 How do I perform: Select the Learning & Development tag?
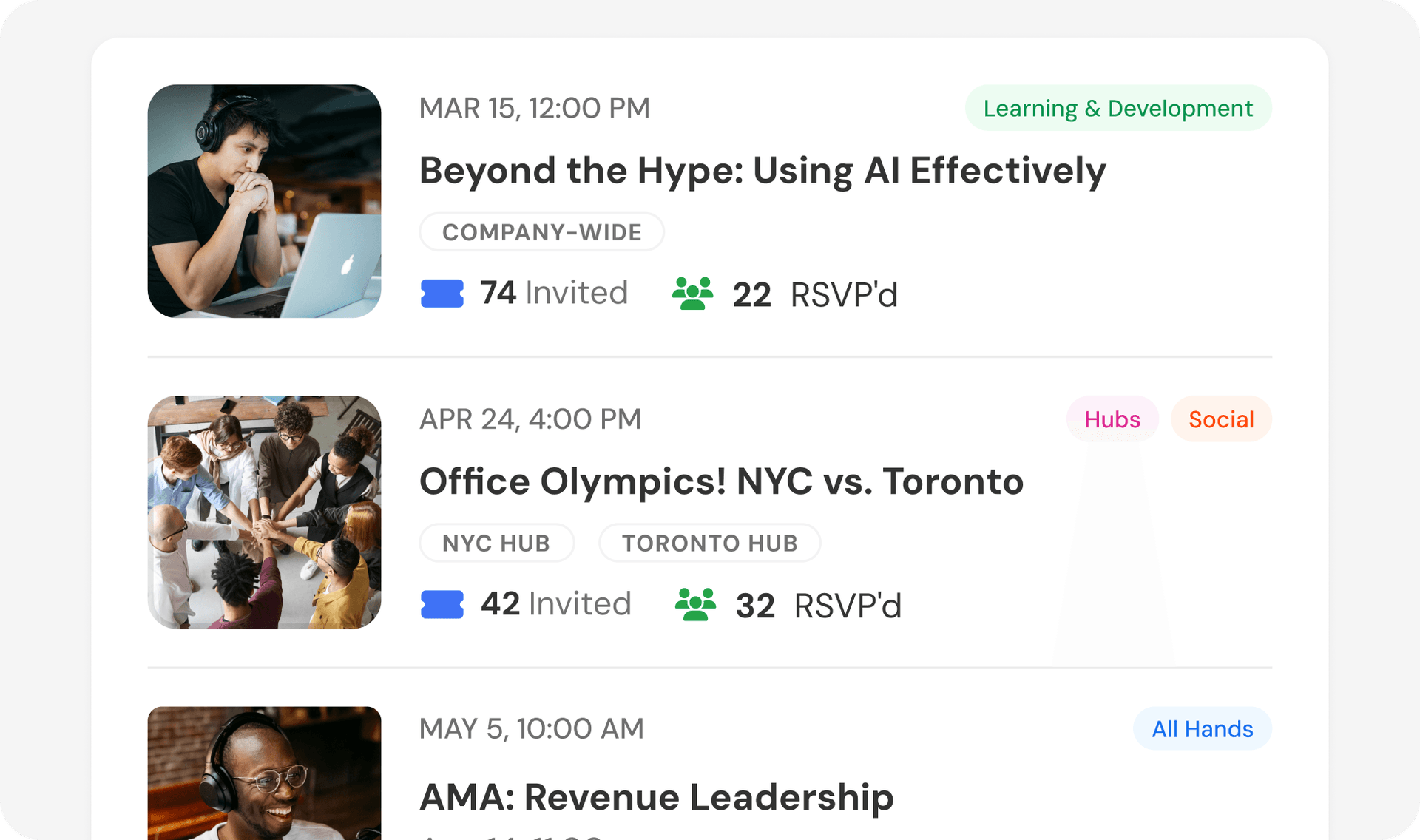click(1118, 108)
